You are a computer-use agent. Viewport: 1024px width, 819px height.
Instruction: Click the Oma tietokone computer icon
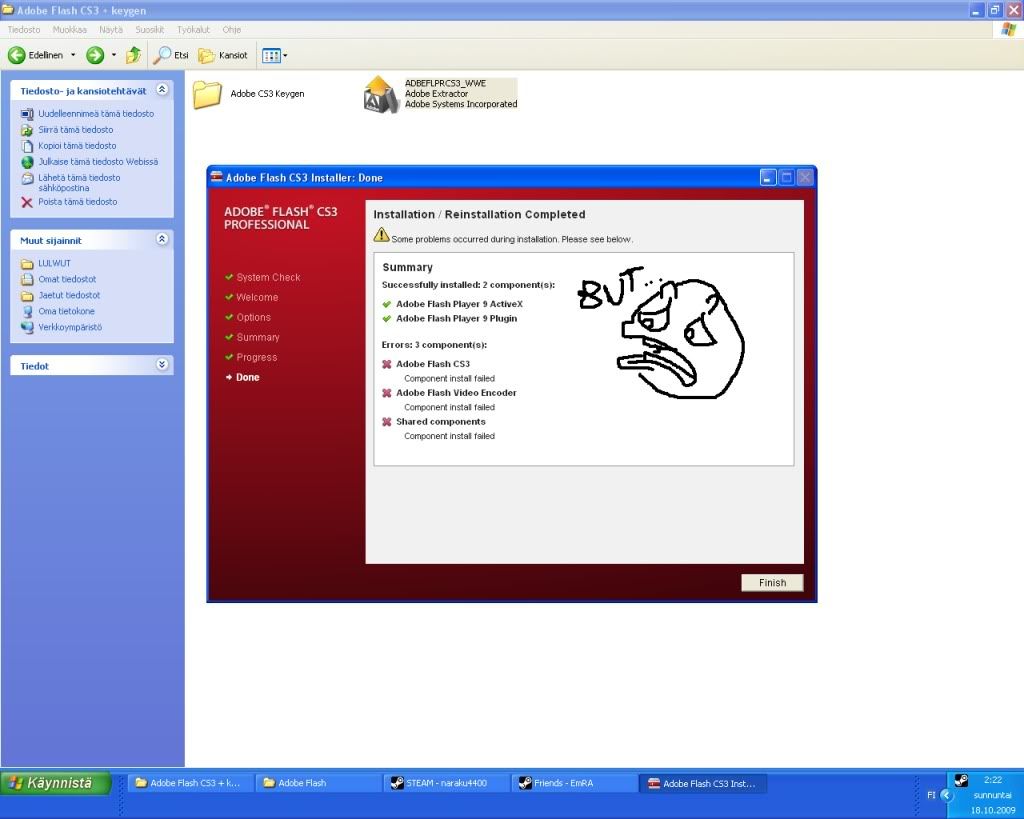coord(27,312)
